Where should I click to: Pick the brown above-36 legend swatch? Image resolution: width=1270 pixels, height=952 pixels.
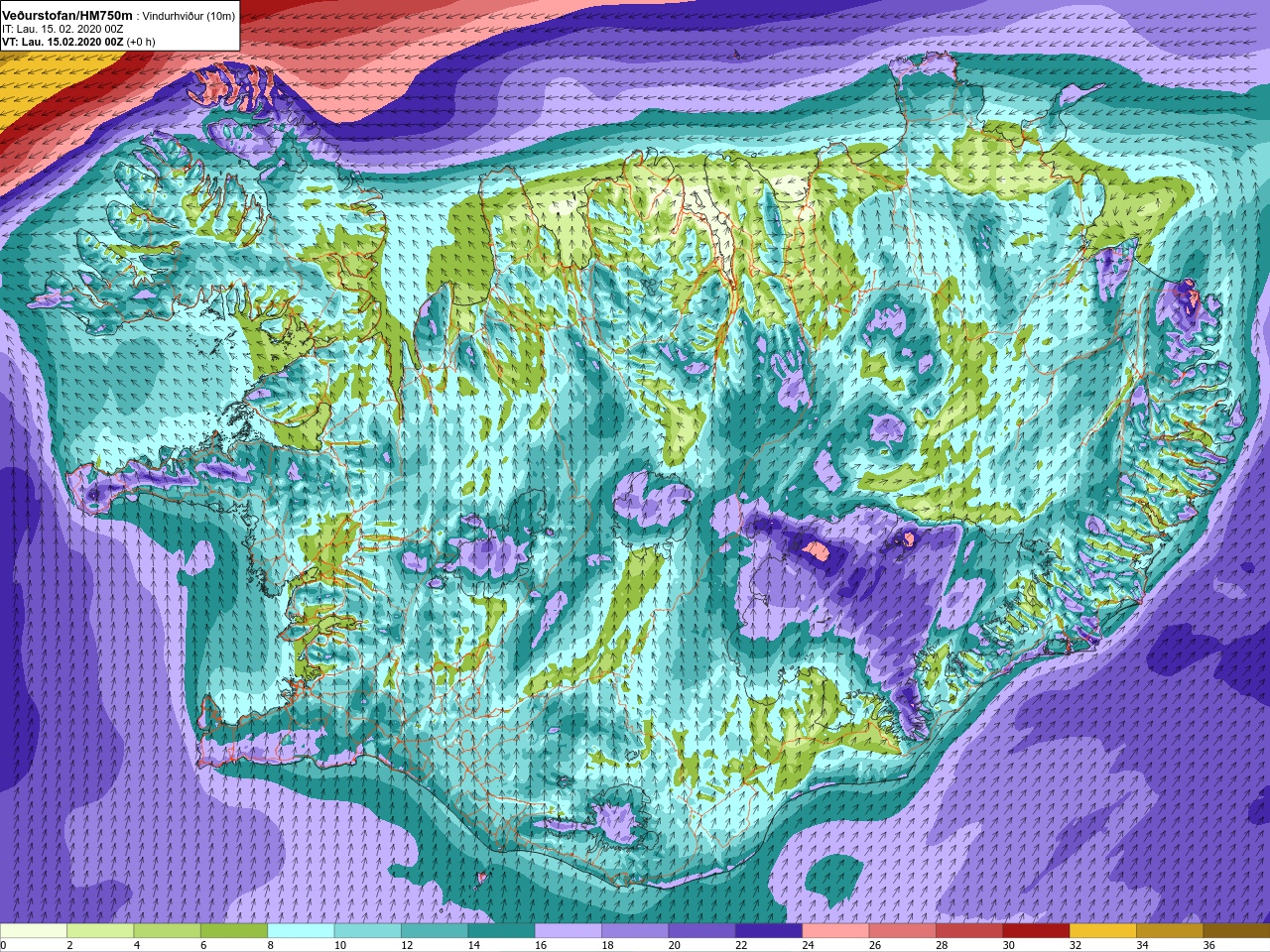(1236, 931)
